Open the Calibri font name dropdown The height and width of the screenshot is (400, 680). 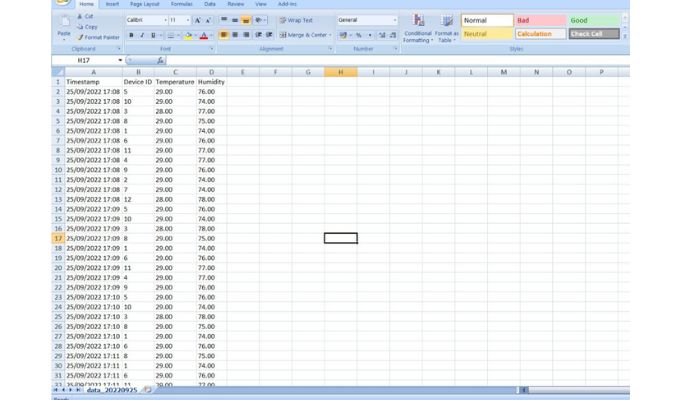pyautogui.click(x=164, y=20)
